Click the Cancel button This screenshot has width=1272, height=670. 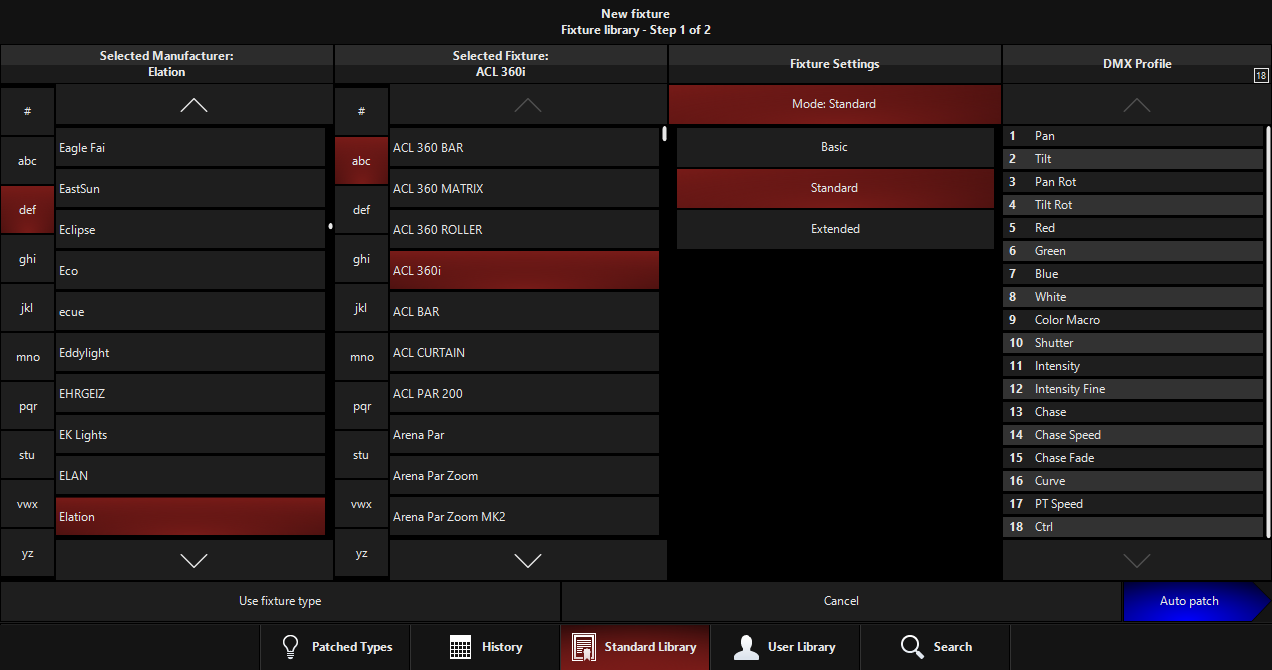tap(841, 601)
